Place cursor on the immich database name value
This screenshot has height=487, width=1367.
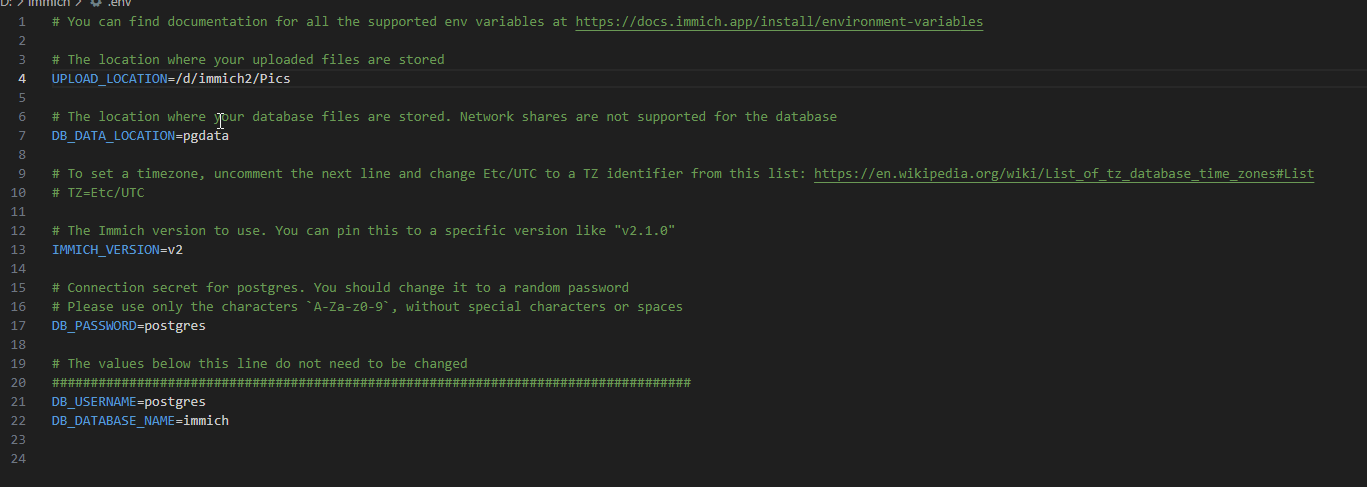point(206,421)
